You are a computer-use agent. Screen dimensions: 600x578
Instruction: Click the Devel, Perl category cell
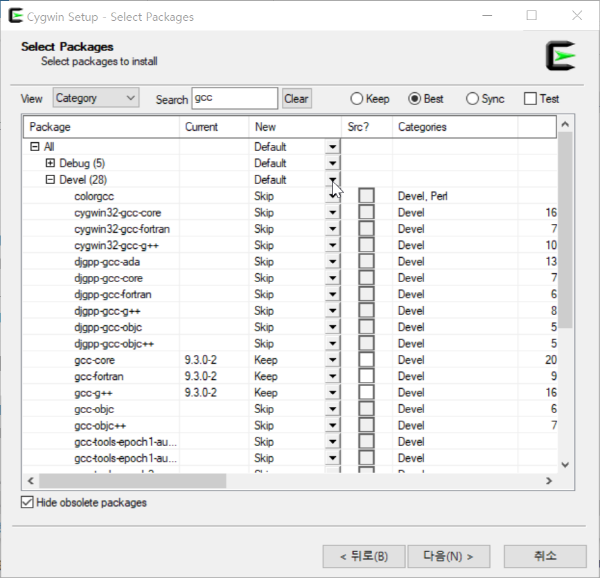pyautogui.click(x=422, y=196)
